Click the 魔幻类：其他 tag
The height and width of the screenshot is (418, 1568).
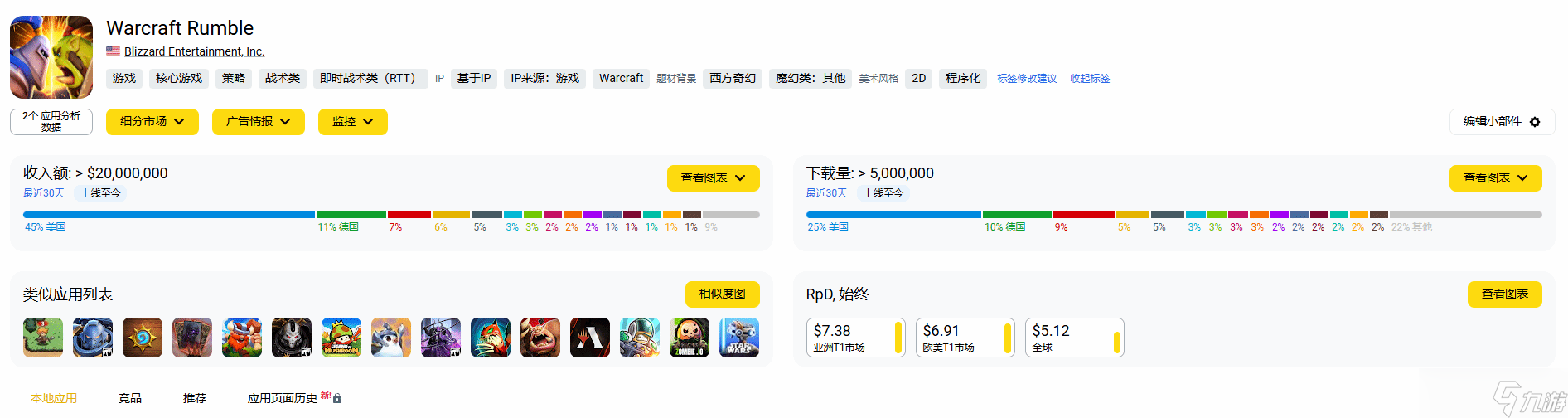pos(811,78)
